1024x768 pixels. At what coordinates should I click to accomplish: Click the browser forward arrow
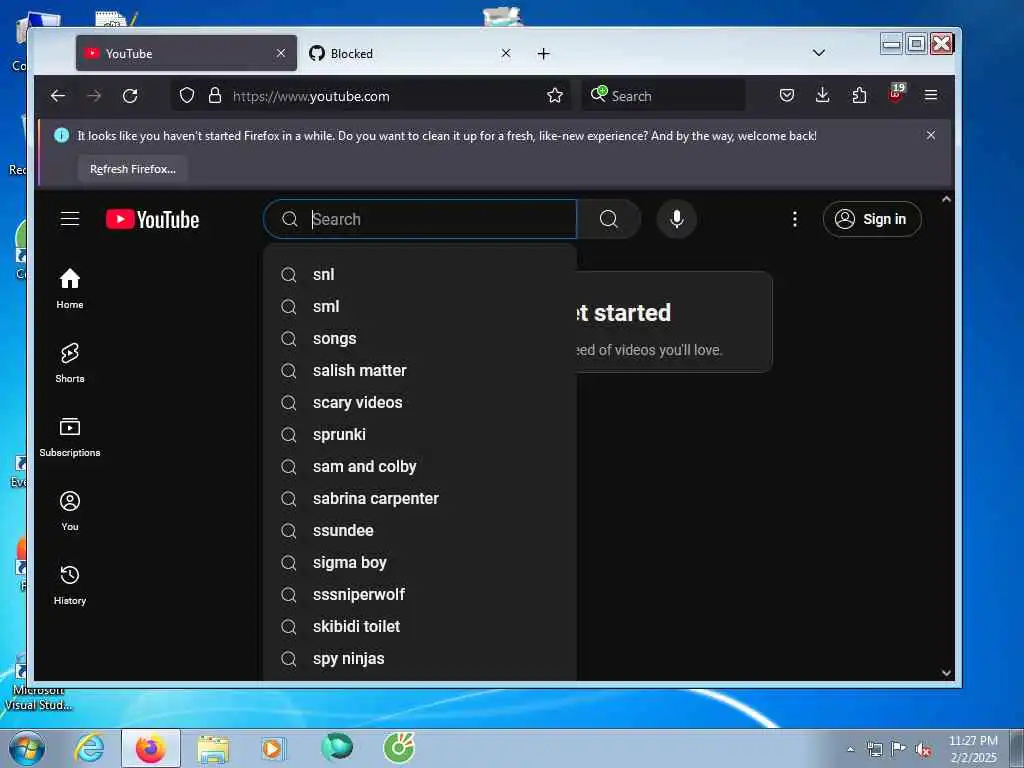pos(95,96)
